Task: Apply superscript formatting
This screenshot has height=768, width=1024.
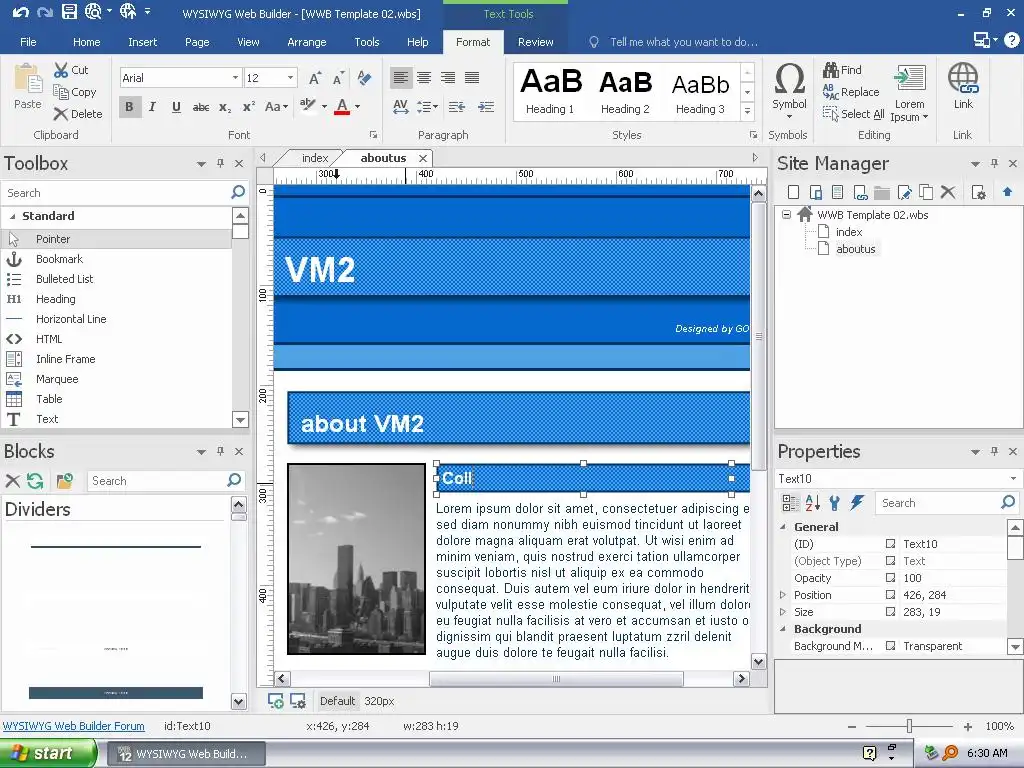Action: 249,106
